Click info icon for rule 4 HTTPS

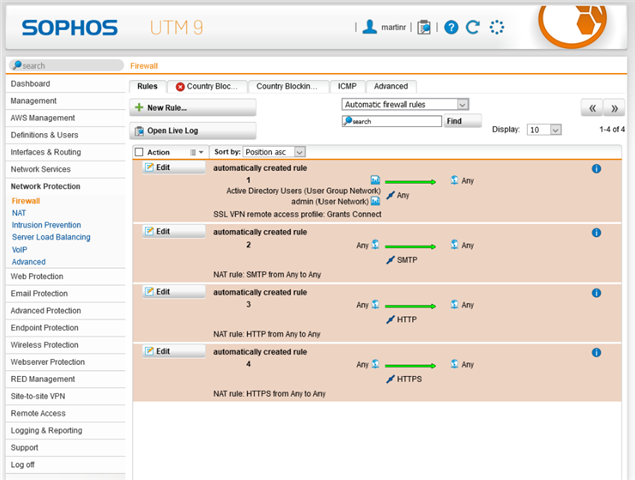tap(596, 352)
